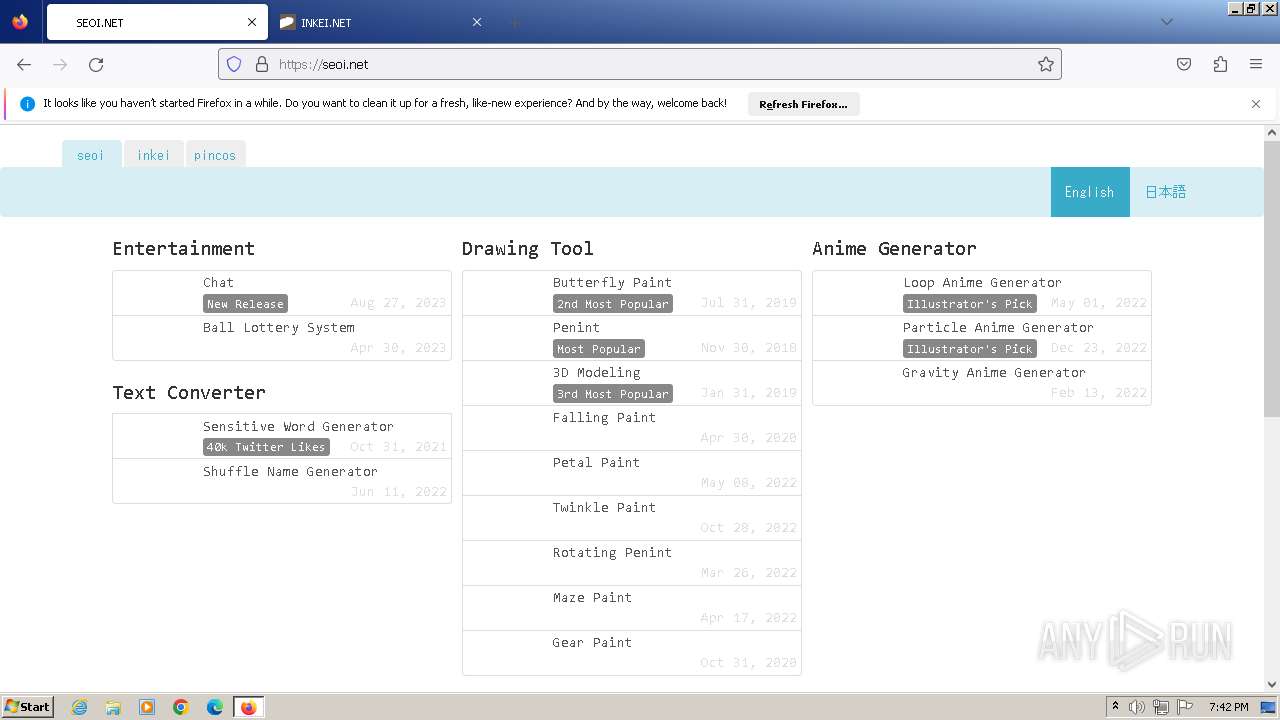Open the Action Center flag icon
The width and height of the screenshot is (1280, 720).
pyautogui.click(x=1185, y=707)
